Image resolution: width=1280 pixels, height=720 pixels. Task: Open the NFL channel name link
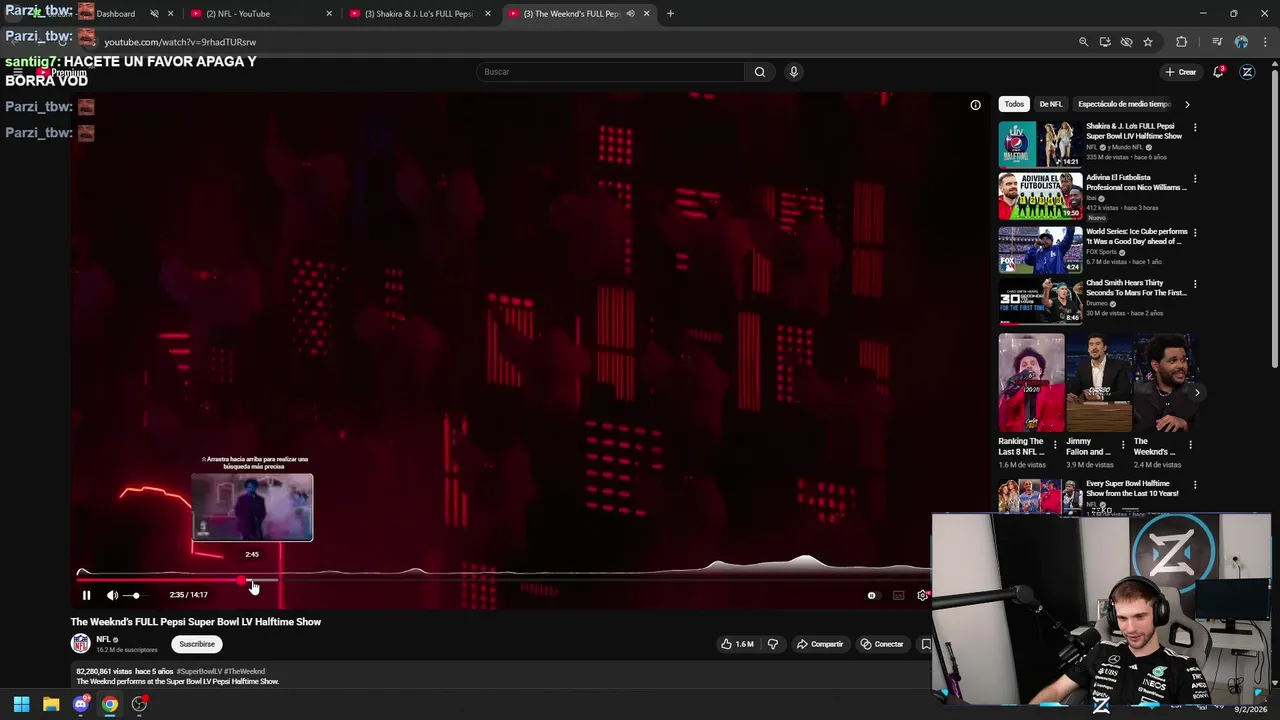tap(103, 639)
